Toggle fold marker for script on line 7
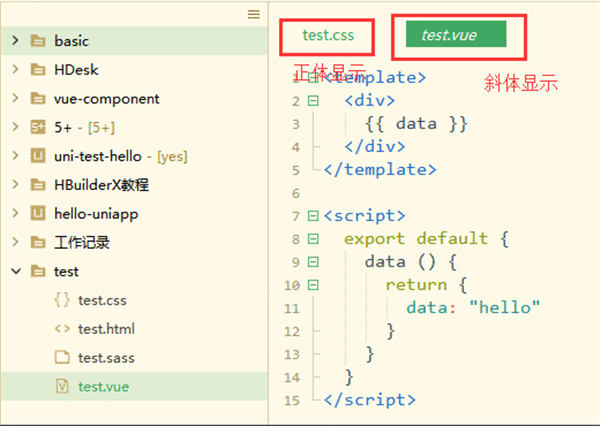Image resolution: width=600 pixels, height=426 pixels. [313, 216]
